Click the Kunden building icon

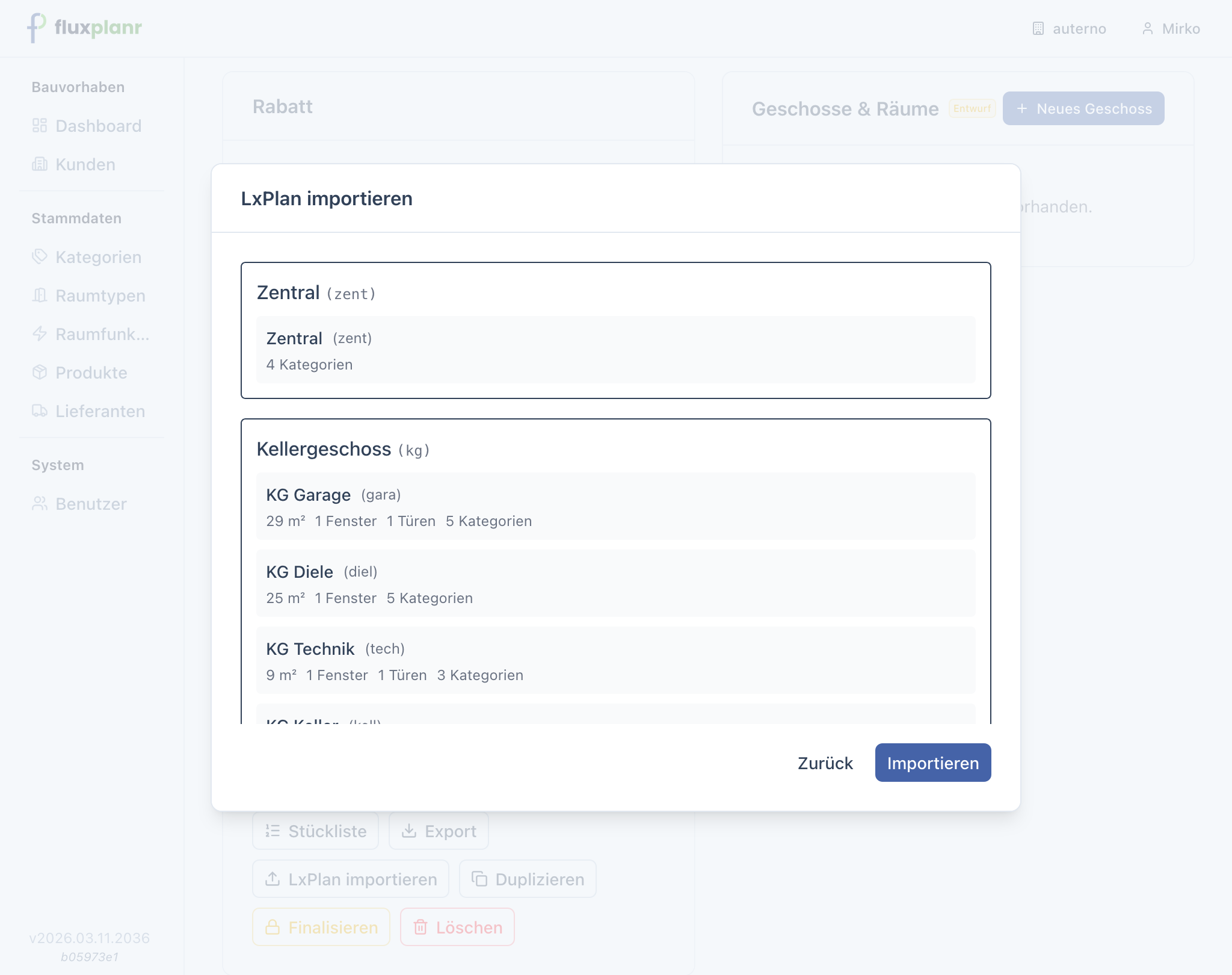tap(40, 164)
